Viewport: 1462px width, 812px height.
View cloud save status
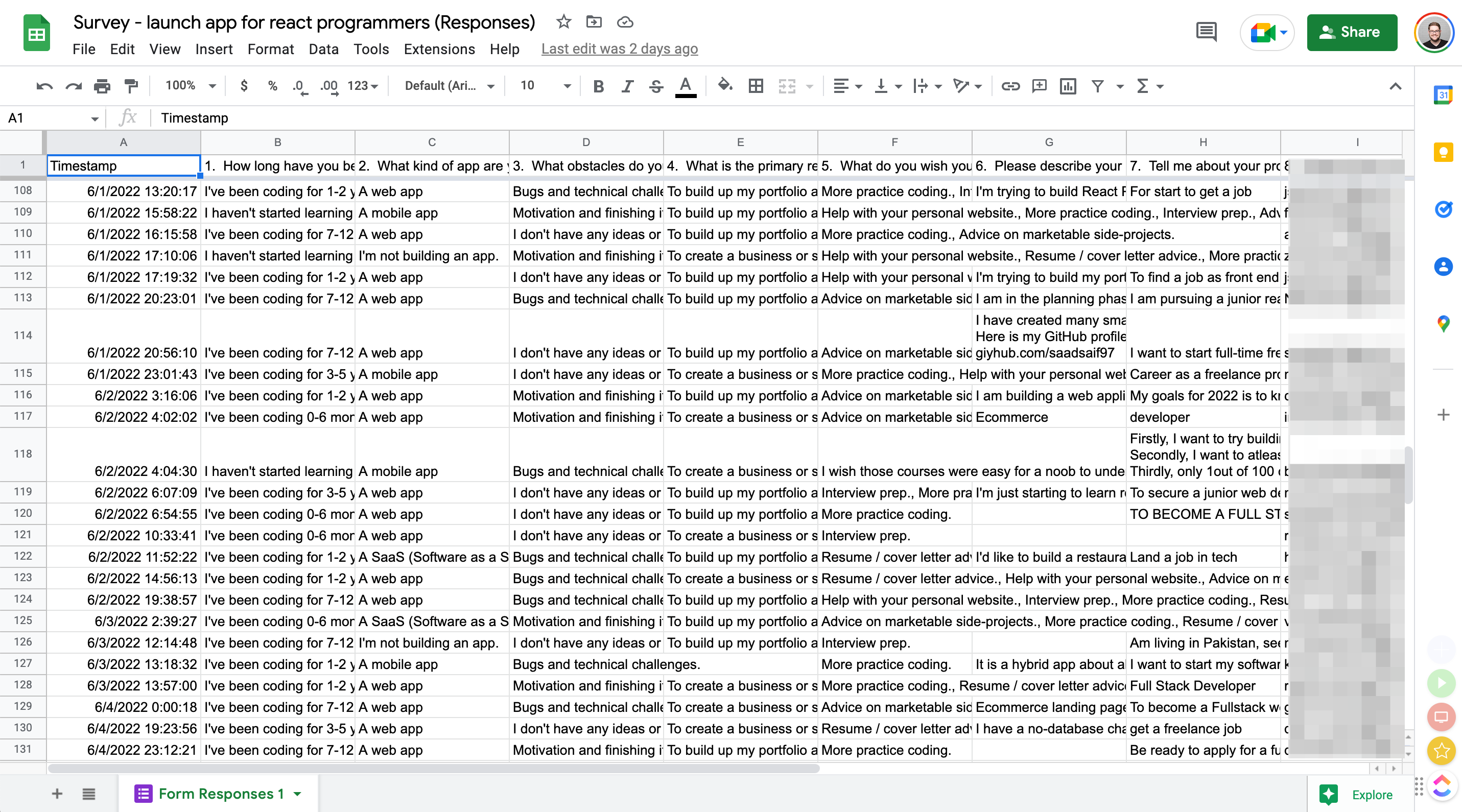[625, 22]
